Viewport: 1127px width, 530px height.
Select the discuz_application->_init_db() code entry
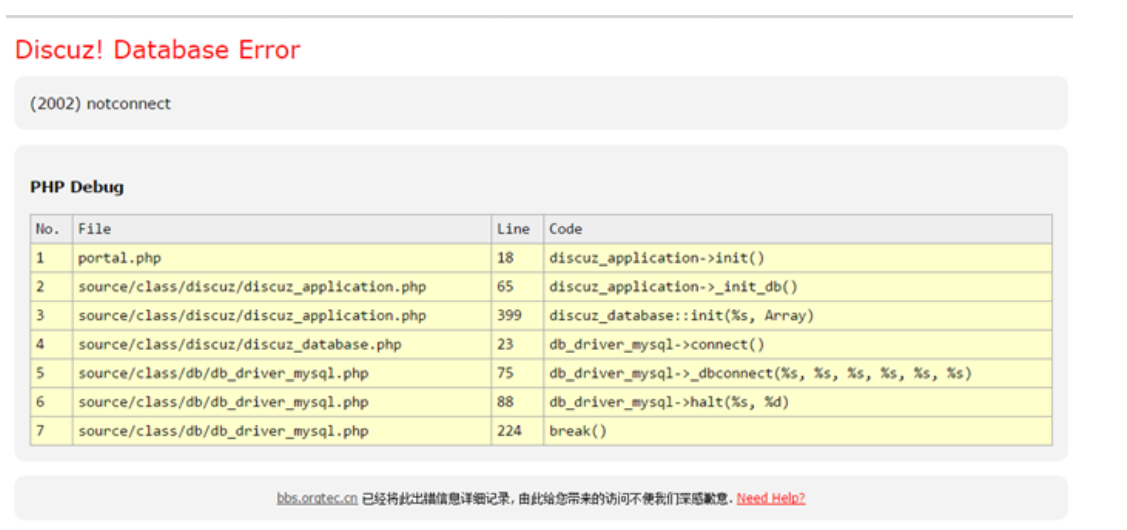(673, 287)
